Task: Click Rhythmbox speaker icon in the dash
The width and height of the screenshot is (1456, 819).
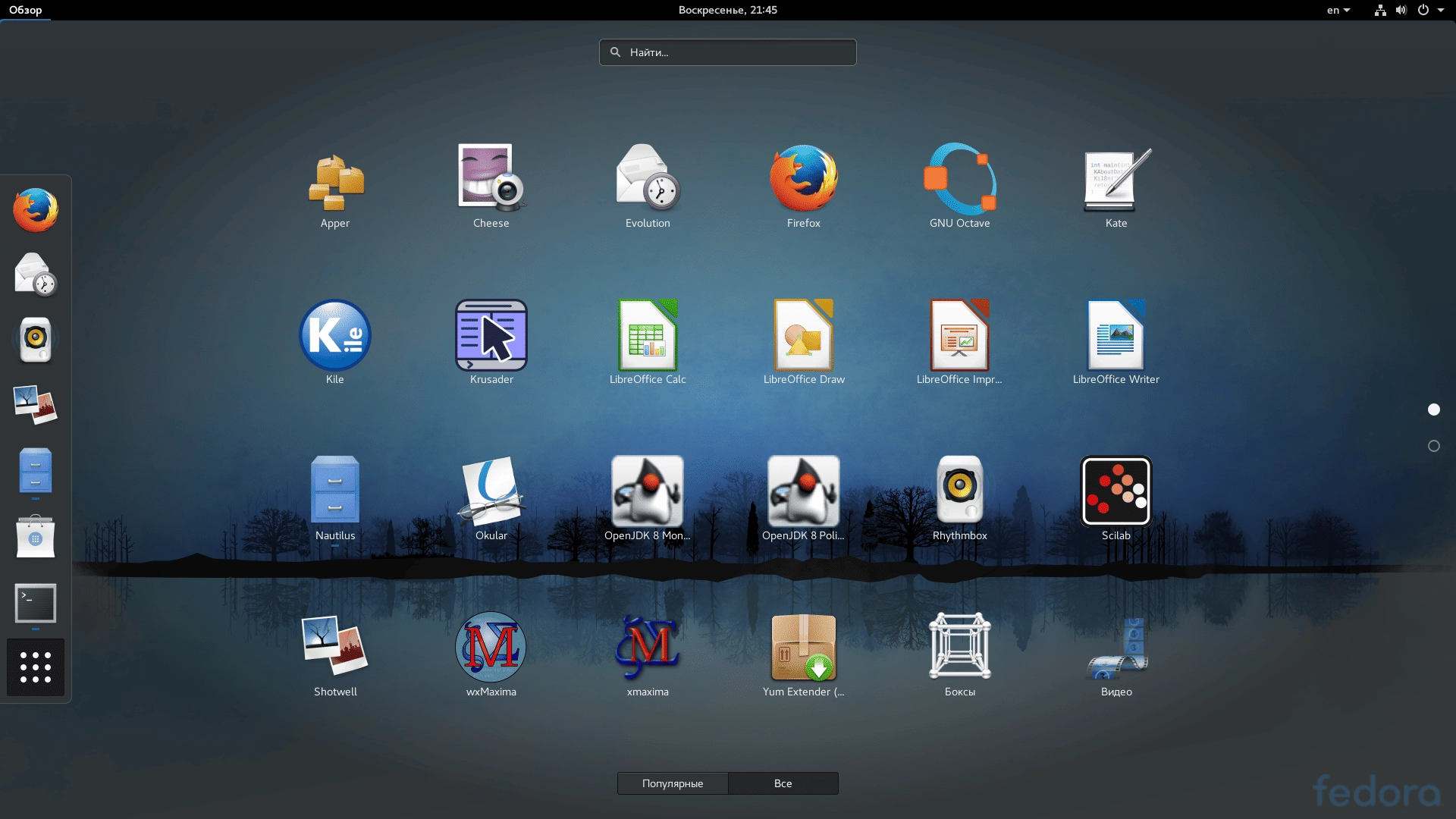Action: [x=36, y=339]
